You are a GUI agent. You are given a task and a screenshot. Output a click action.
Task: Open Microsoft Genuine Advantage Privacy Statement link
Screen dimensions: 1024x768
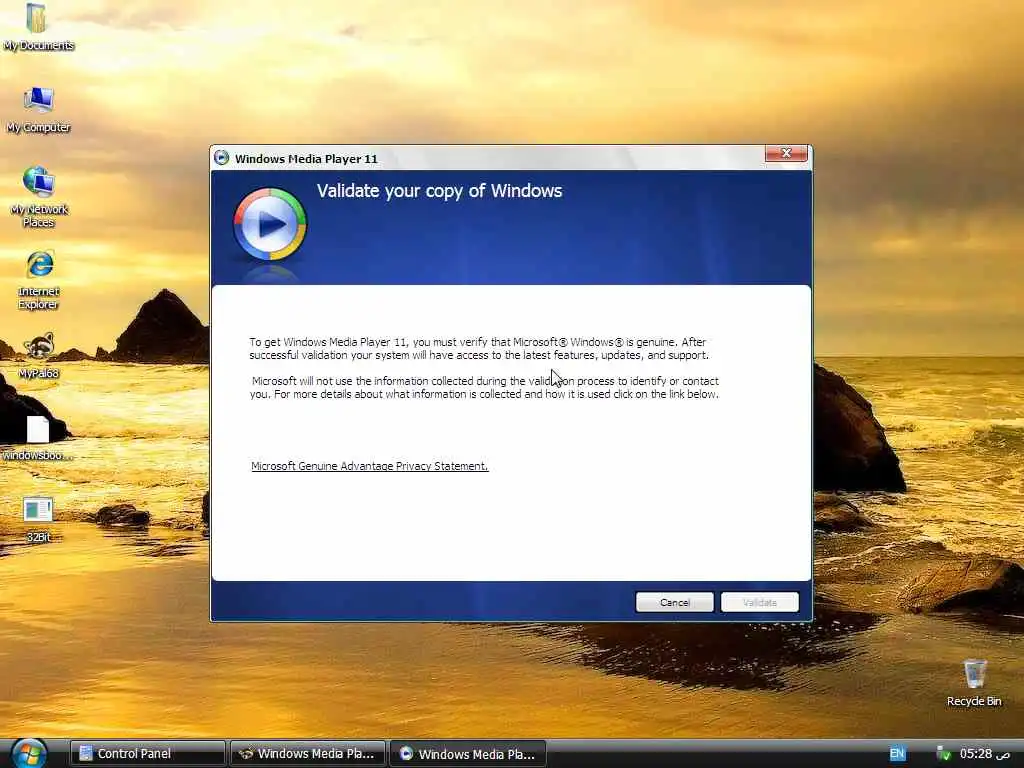tap(370, 466)
